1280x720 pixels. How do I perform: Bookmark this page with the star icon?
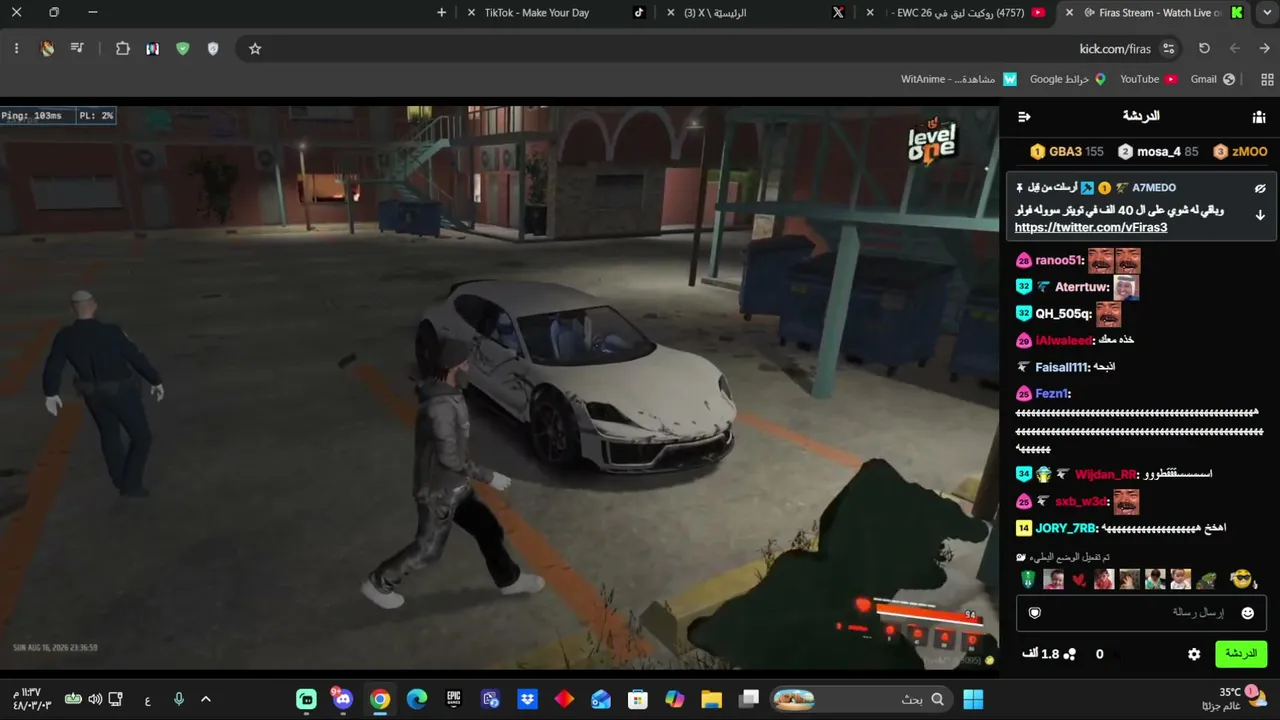click(x=255, y=49)
